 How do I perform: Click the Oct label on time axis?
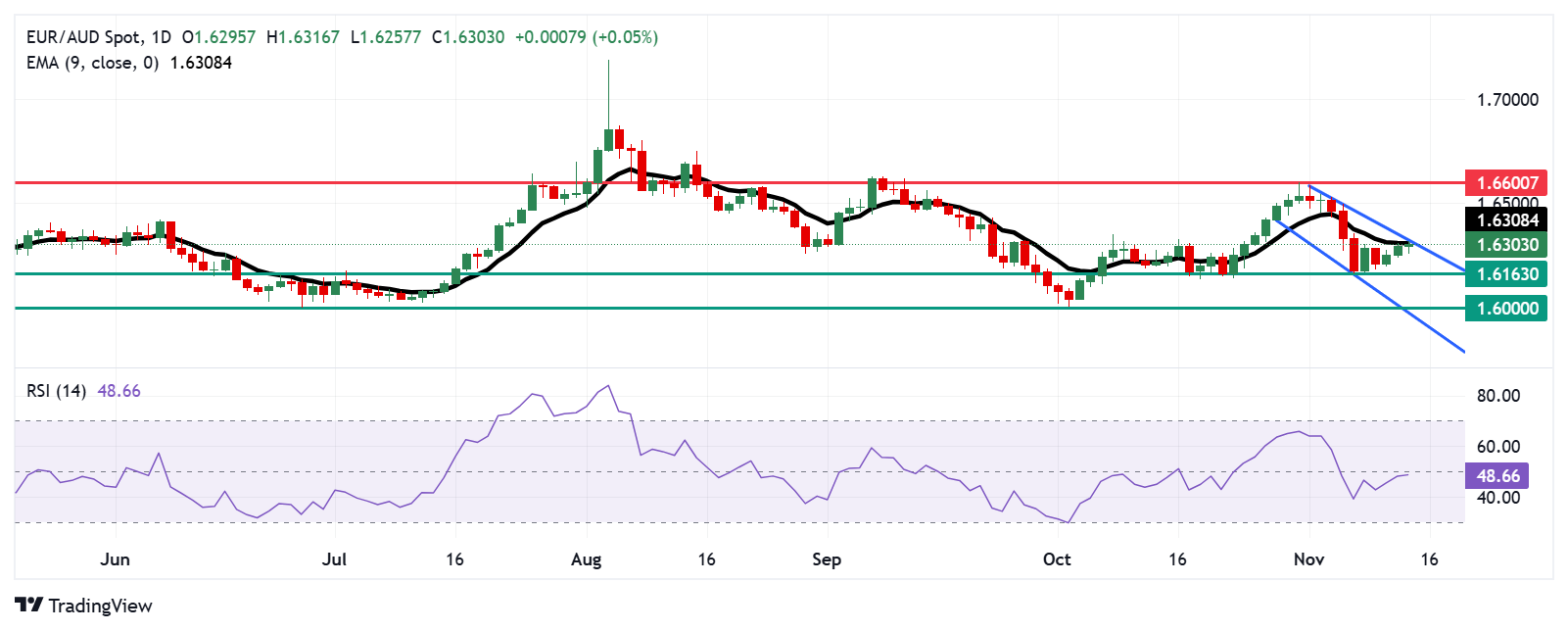point(1057,559)
